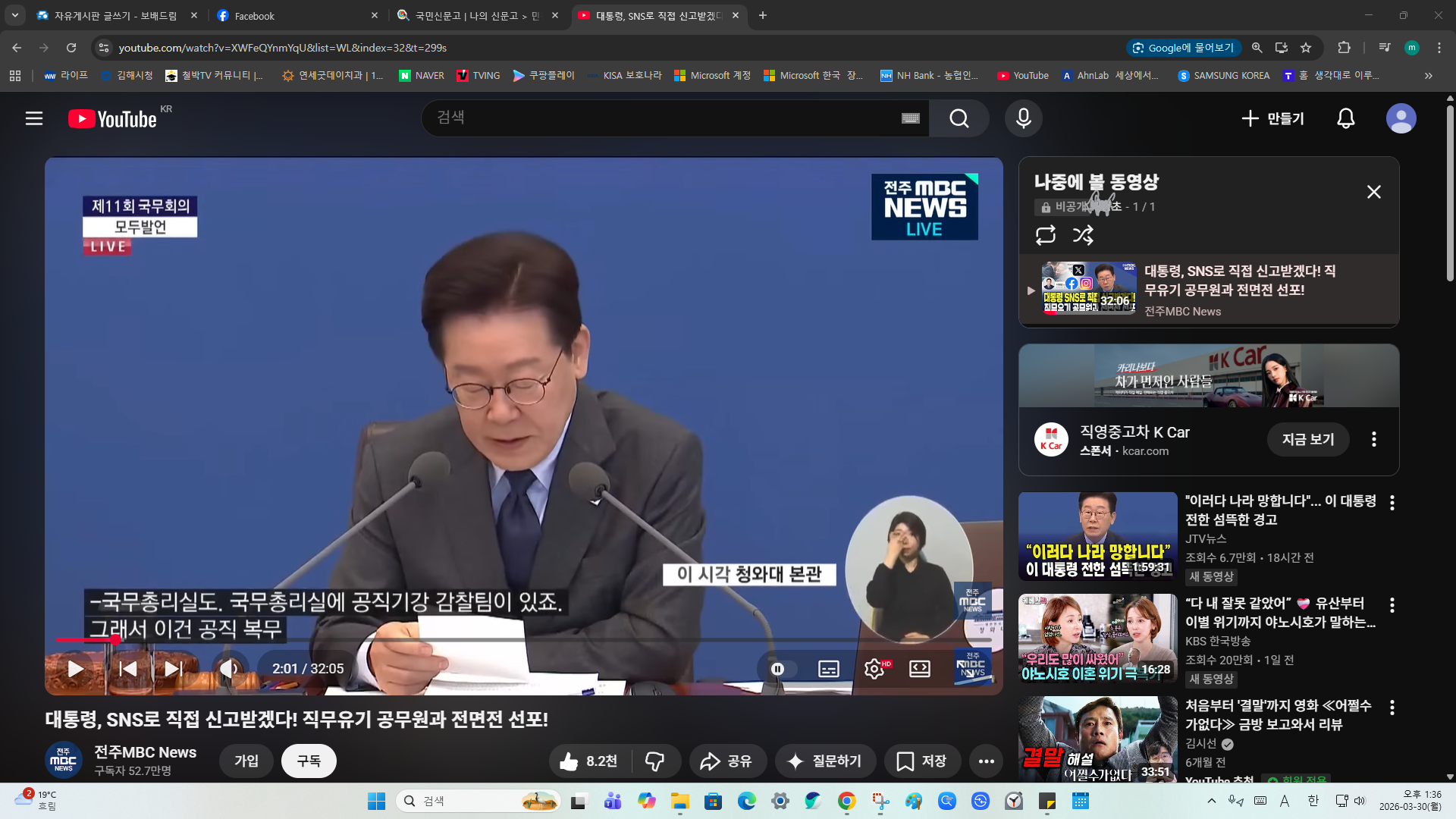Open the NAVER bookmark
The height and width of the screenshot is (819, 1456).
point(422,75)
